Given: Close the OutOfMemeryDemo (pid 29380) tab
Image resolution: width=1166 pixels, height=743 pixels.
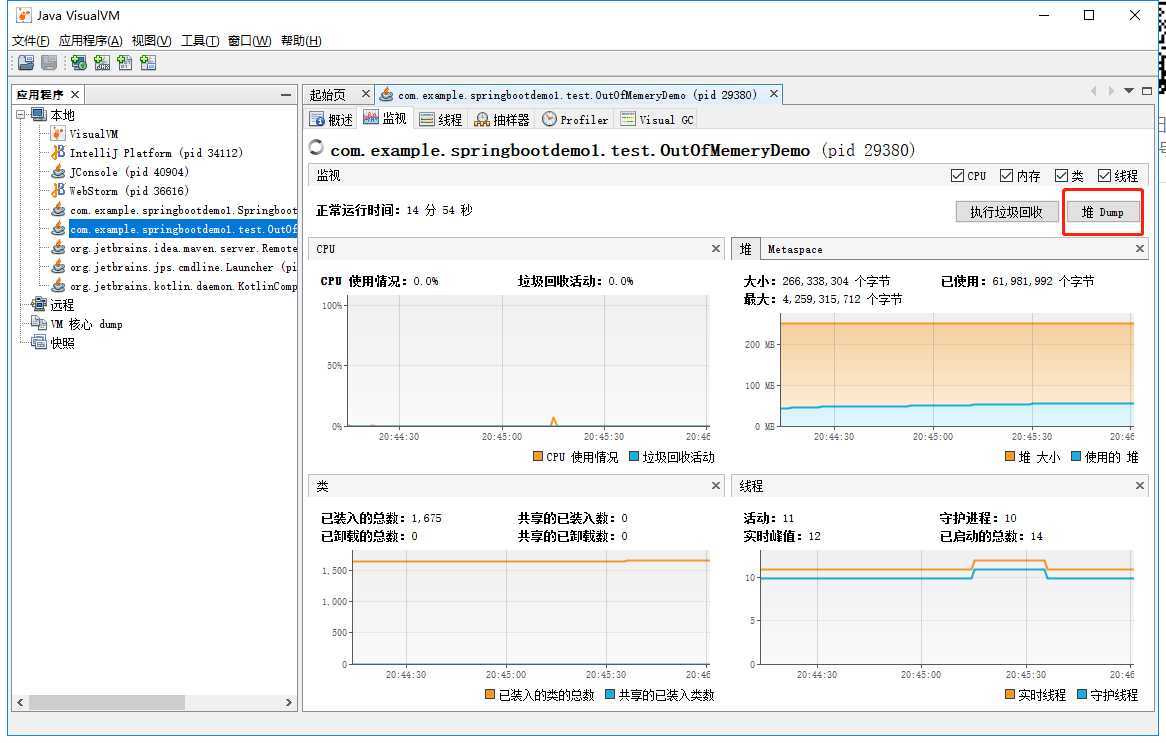Looking at the screenshot, I should [773, 94].
